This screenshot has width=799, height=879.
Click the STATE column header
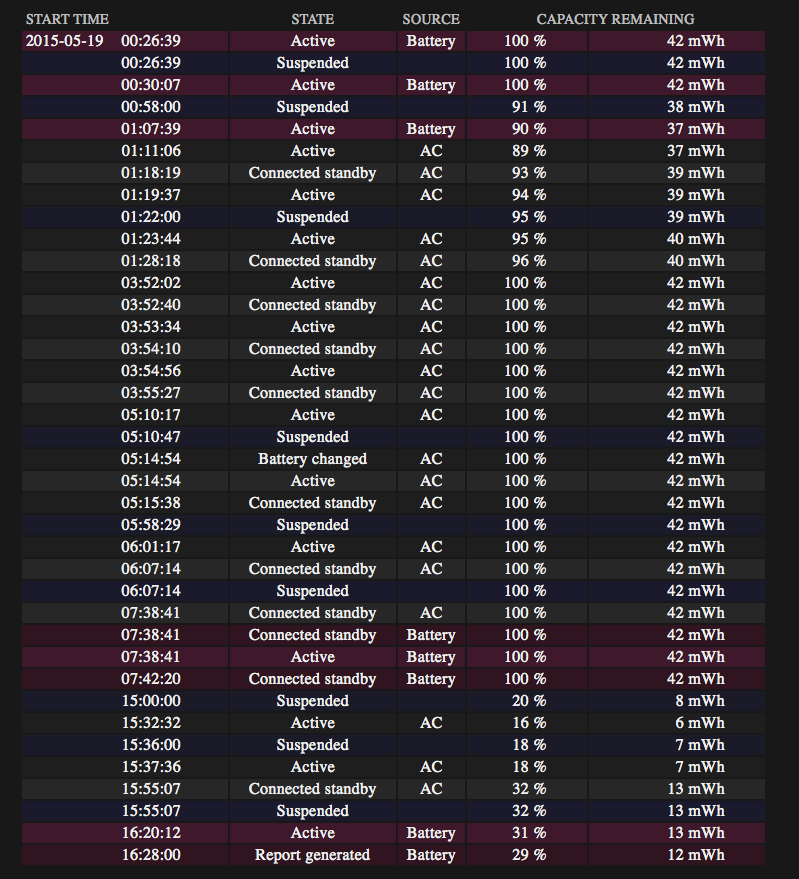(312, 19)
